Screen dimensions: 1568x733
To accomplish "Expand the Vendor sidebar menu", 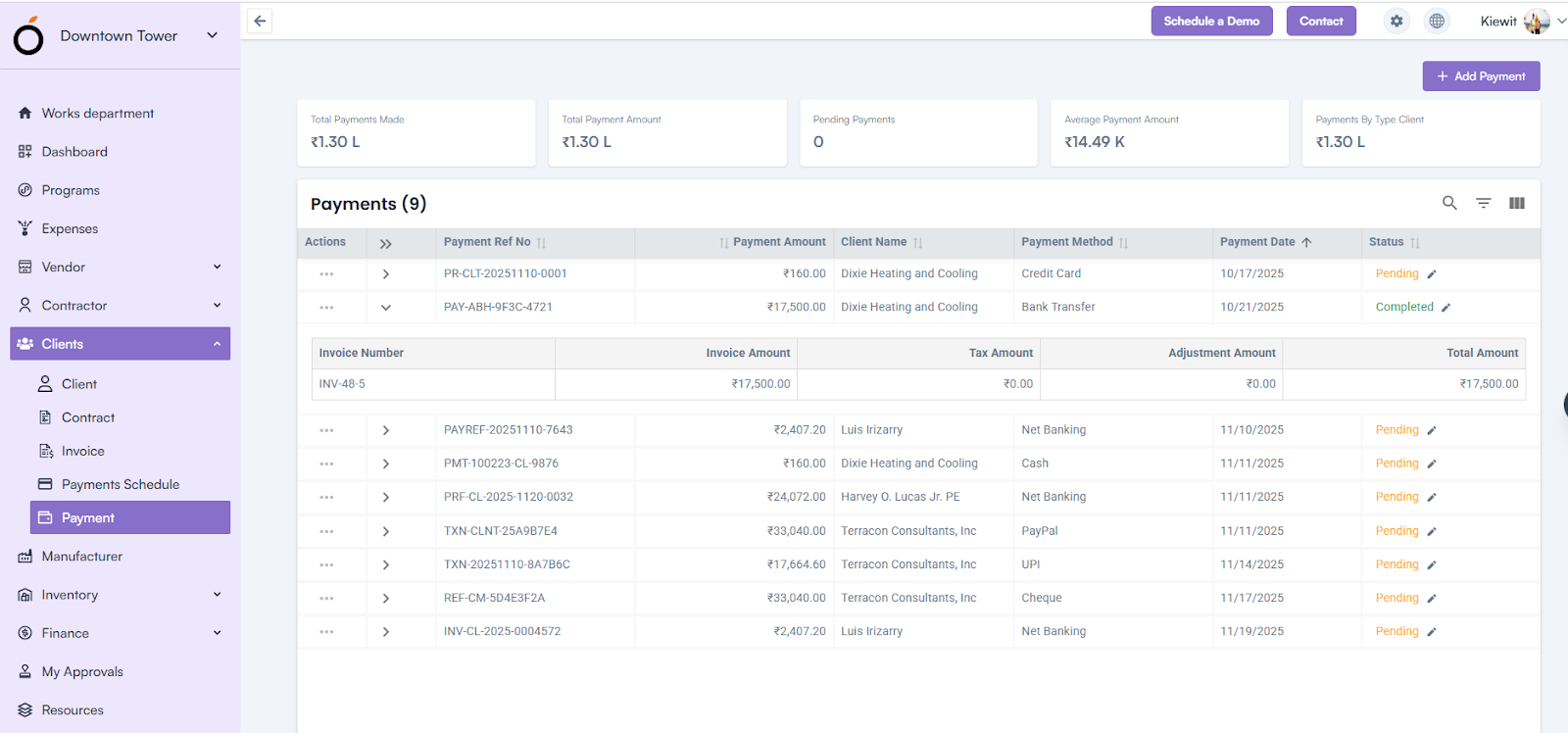I will [217, 267].
